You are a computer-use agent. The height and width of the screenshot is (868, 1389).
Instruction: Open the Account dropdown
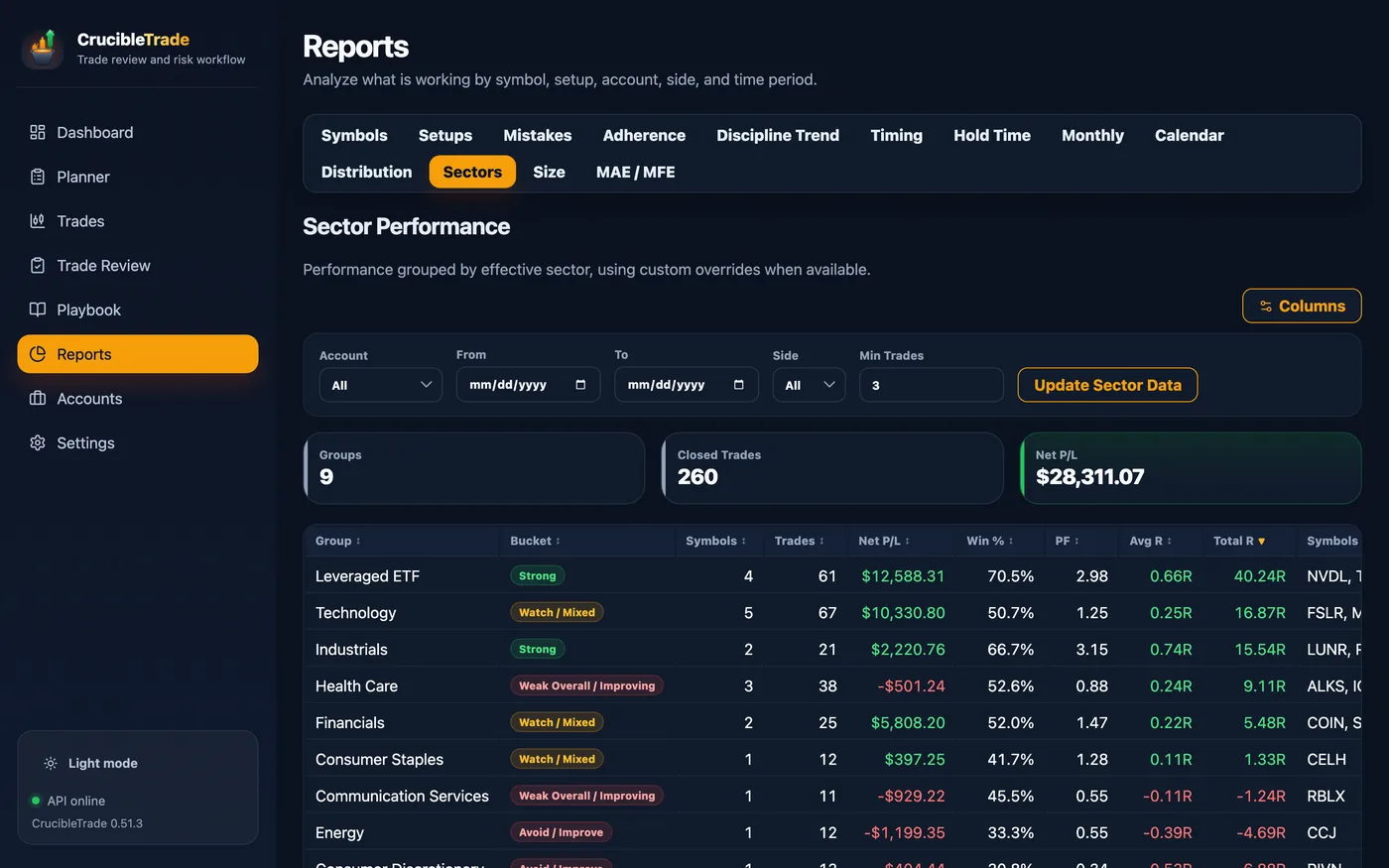point(381,385)
